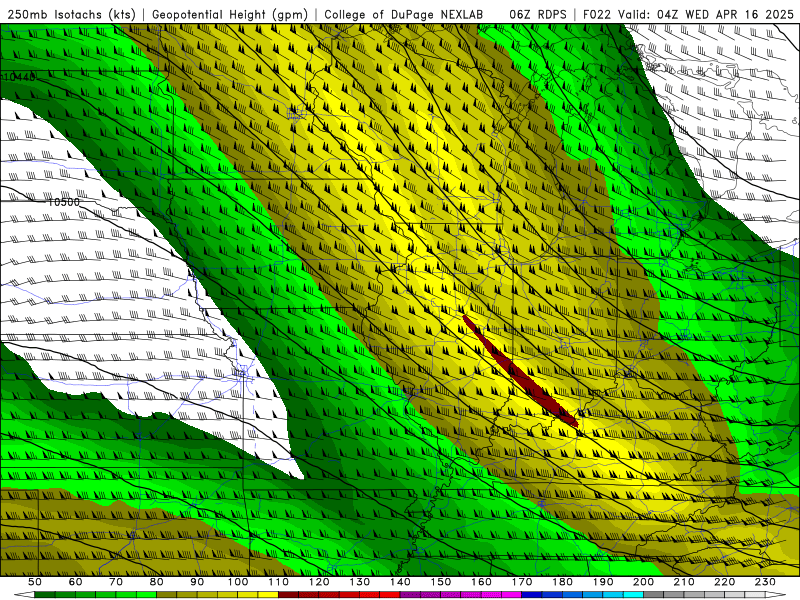
Task: Click the 170 value on the color scale
Action: (x=522, y=582)
